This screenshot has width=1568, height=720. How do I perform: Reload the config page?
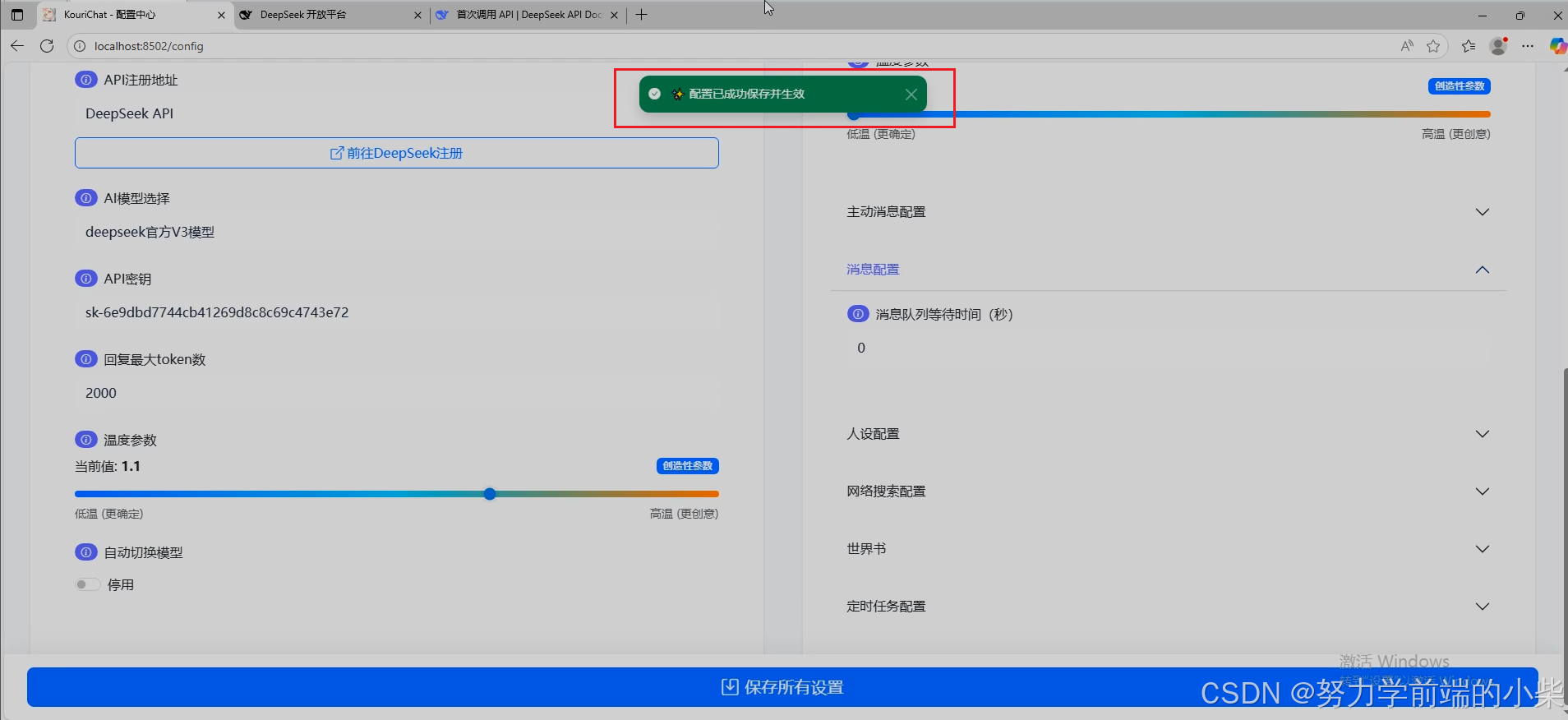(47, 46)
